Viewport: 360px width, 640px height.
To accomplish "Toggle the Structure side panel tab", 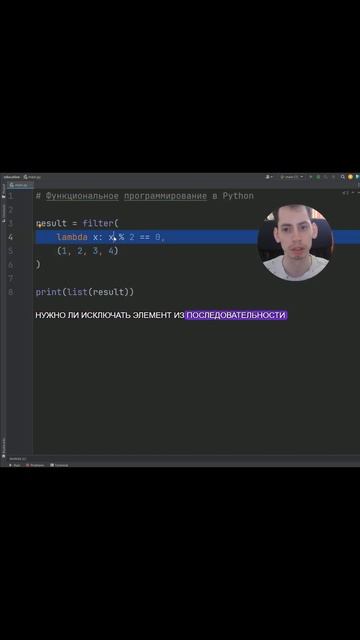I will (x=3, y=212).
